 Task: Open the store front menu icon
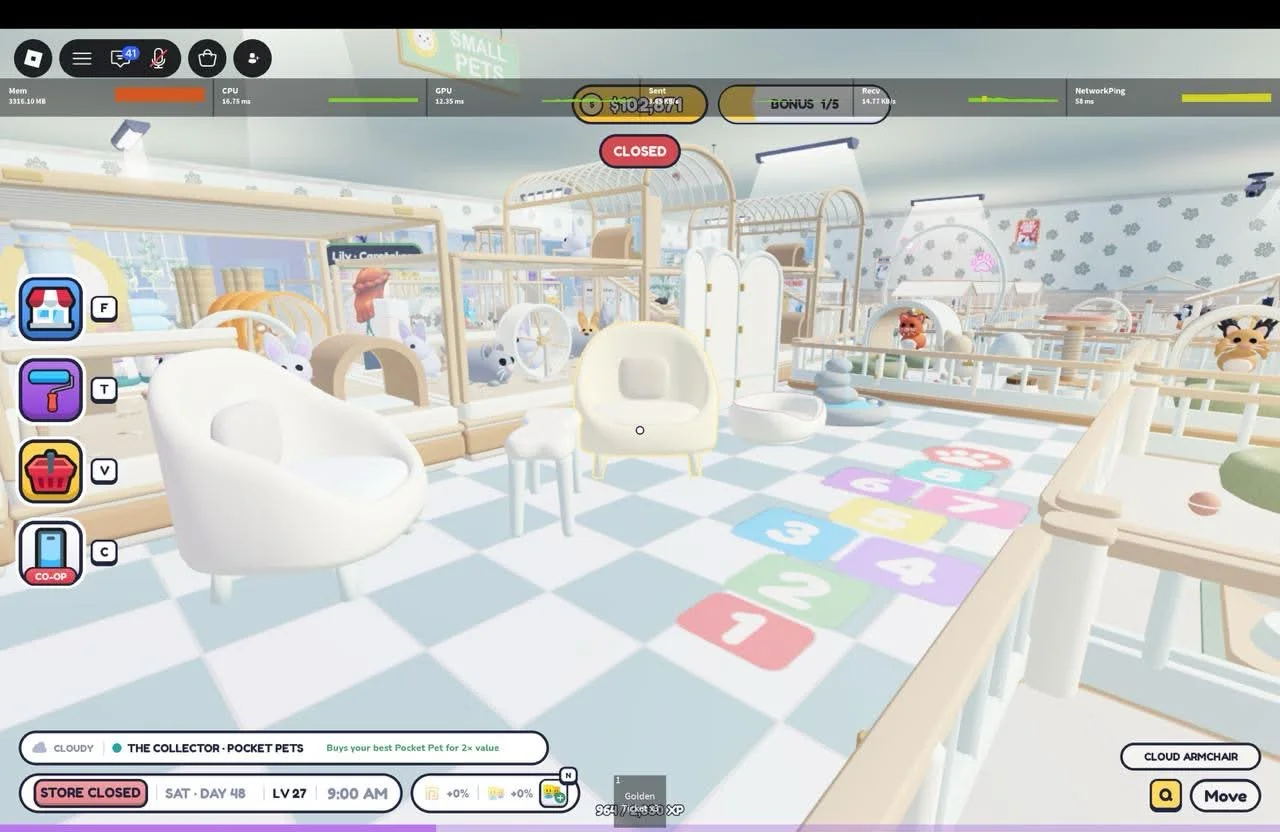click(x=51, y=309)
